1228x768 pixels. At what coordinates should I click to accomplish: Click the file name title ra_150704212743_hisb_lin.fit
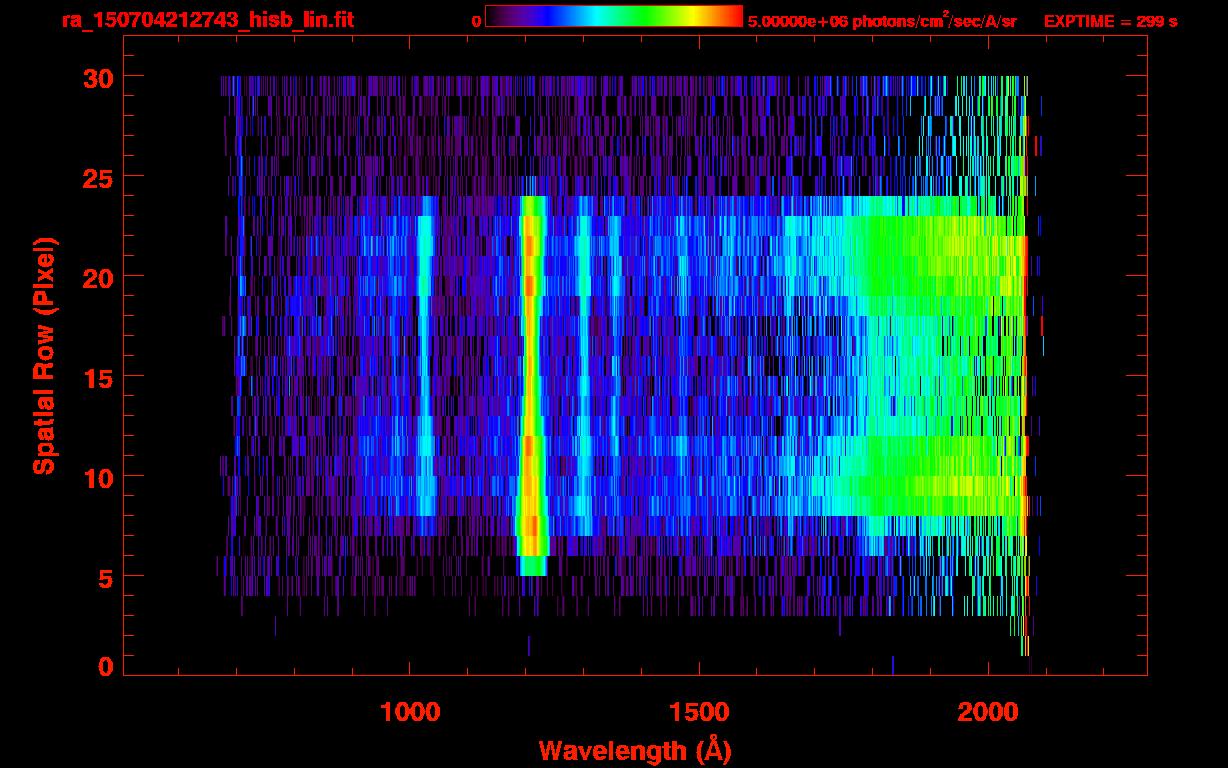pyautogui.click(x=207, y=20)
